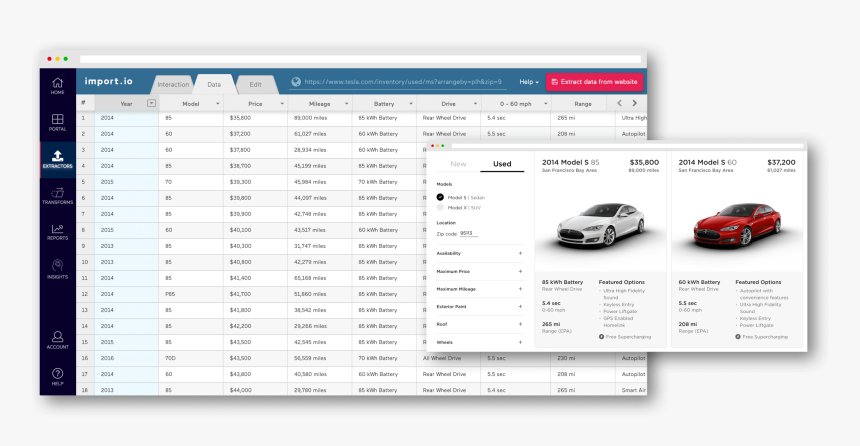Switch to the Edit tab
860x446 pixels.
(256, 84)
